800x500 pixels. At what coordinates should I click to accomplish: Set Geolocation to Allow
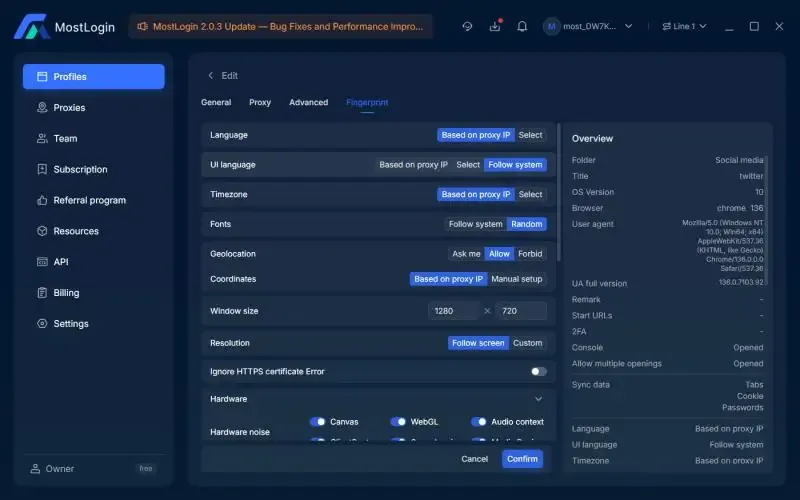point(499,254)
